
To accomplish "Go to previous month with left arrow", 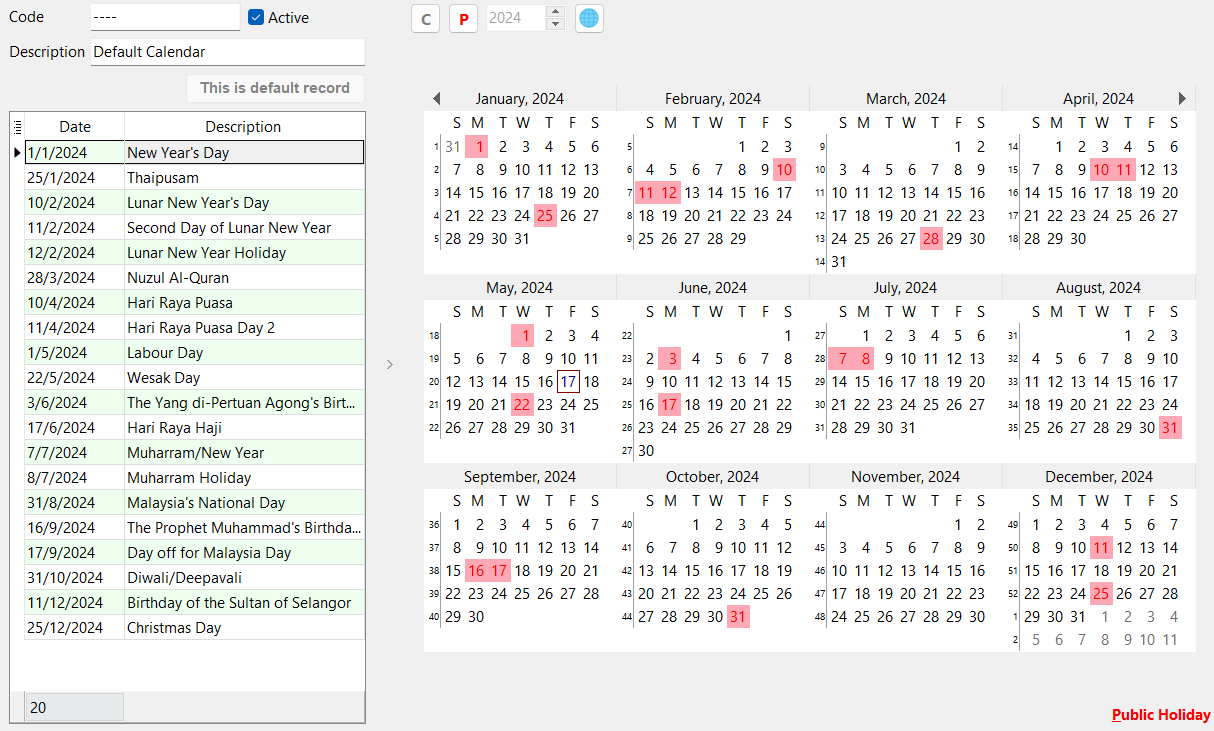I will click(436, 98).
